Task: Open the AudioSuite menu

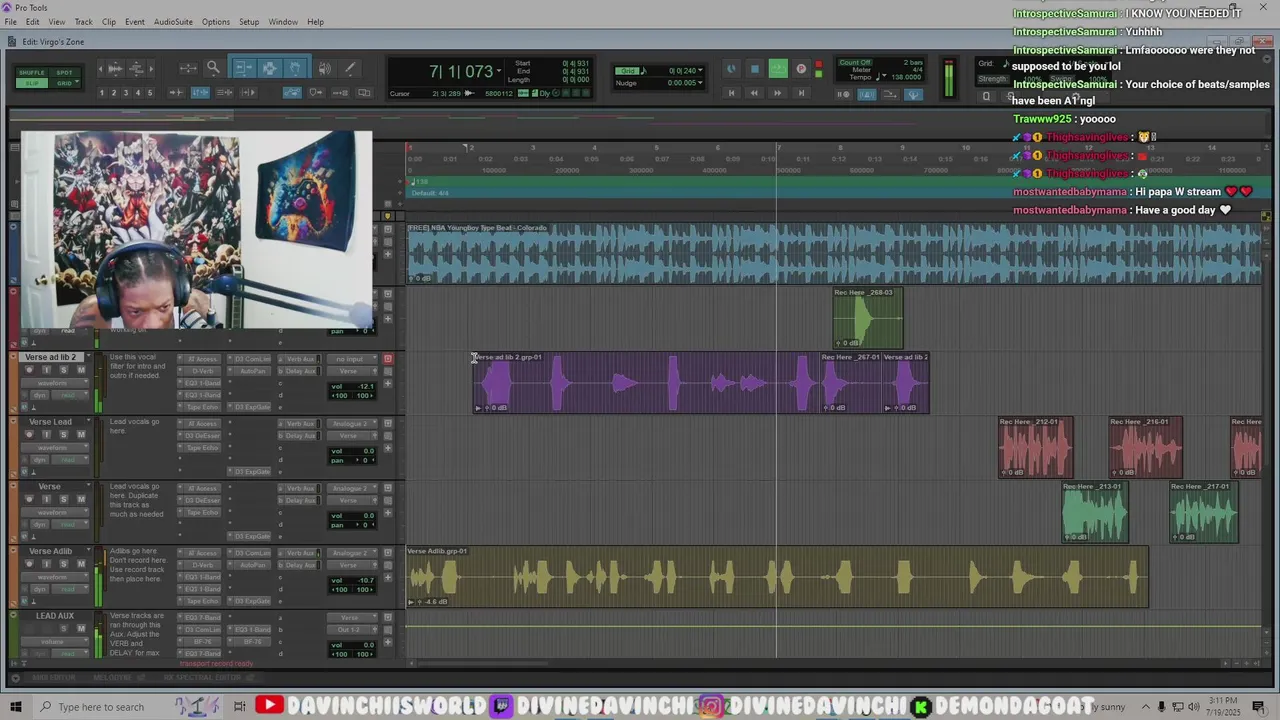Action: (173, 22)
